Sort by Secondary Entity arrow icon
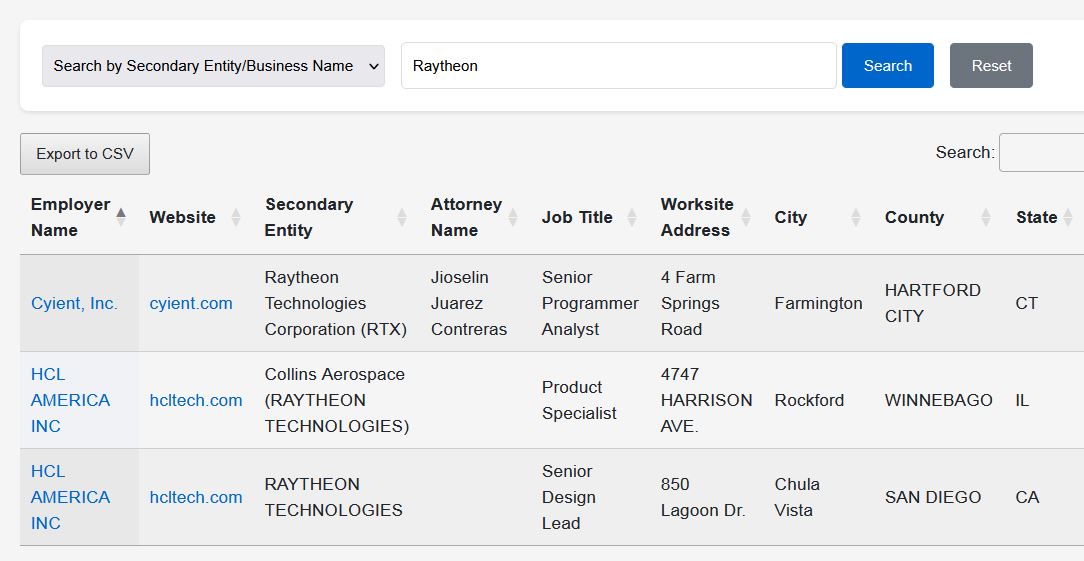The image size is (1084, 561). (x=402, y=217)
